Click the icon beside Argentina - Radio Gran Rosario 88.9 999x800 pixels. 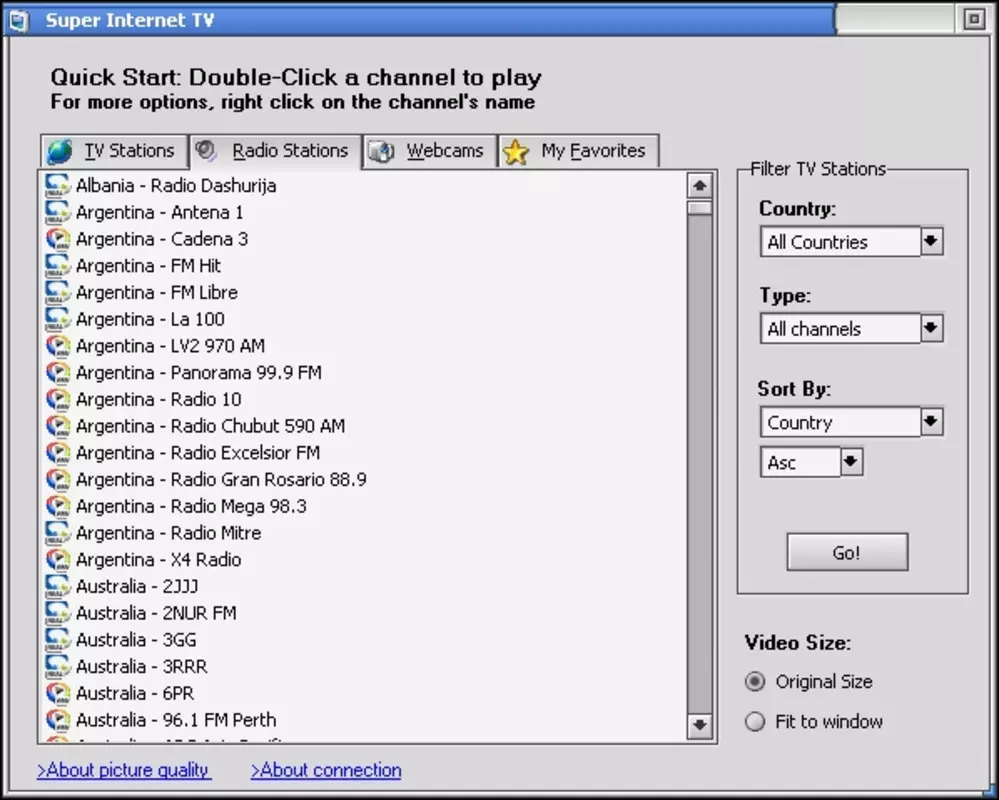57,480
